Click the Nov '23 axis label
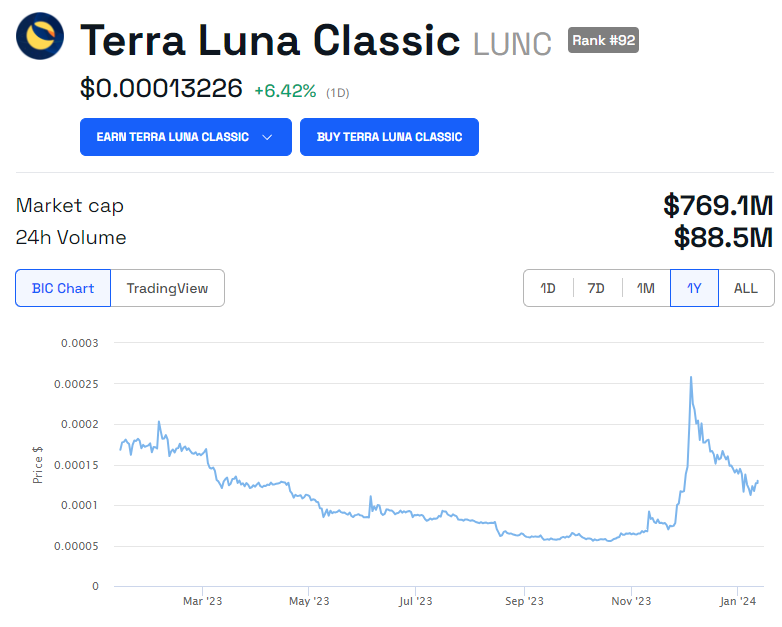Image resolution: width=782 pixels, height=627 pixels. click(x=631, y=601)
